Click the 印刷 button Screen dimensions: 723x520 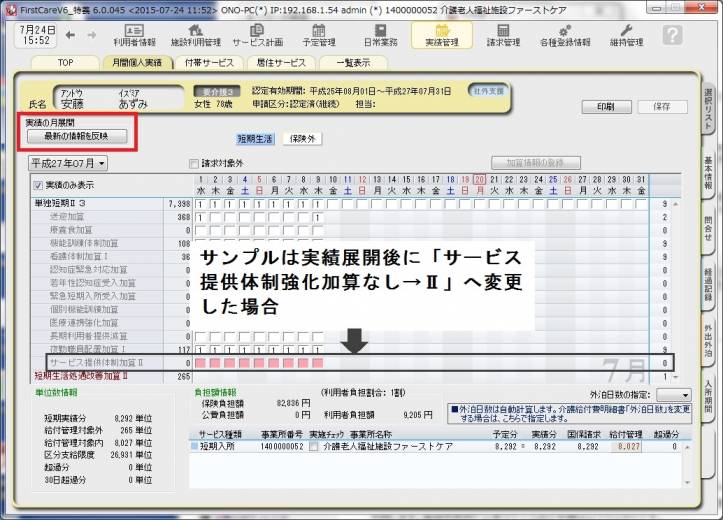(605, 105)
